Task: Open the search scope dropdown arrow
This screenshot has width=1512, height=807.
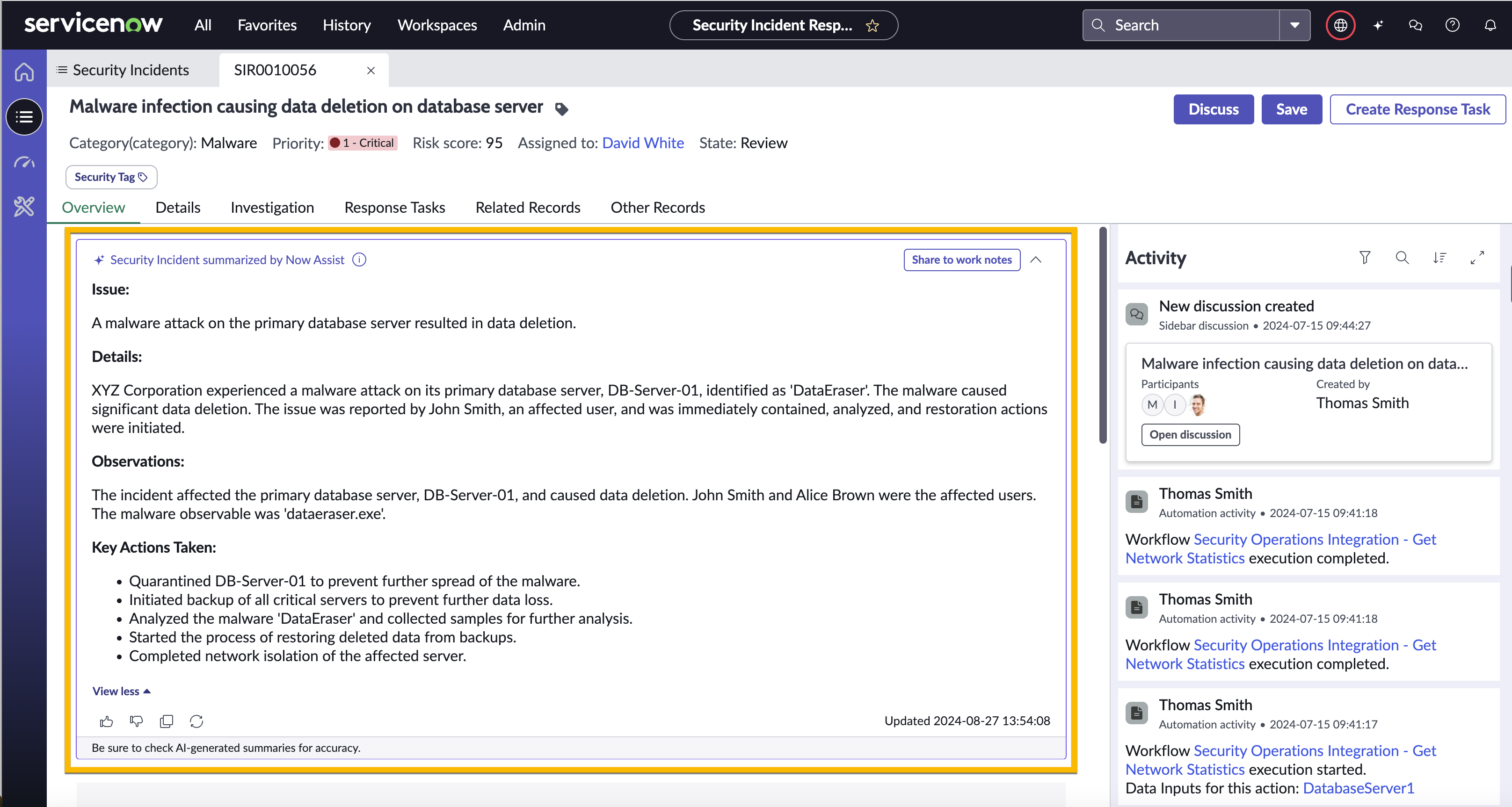Action: (x=1294, y=25)
